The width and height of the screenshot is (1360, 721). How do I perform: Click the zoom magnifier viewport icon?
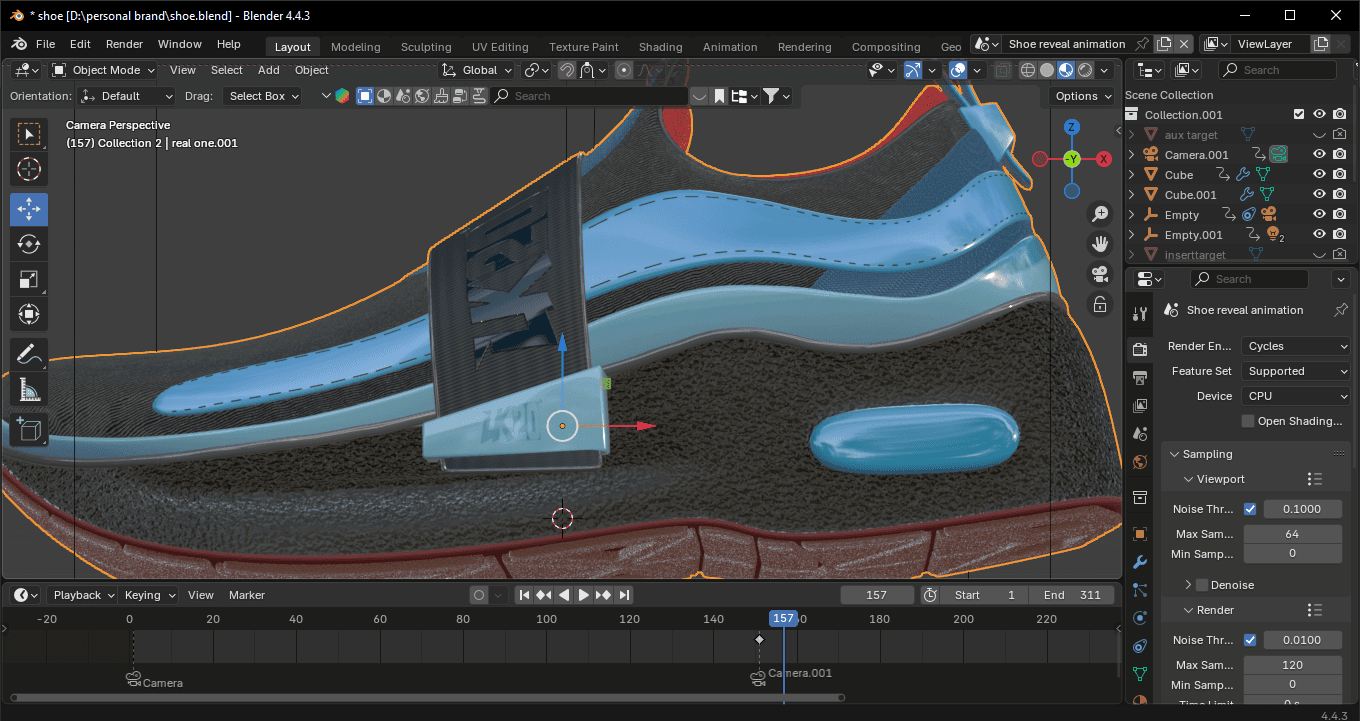(x=1100, y=214)
